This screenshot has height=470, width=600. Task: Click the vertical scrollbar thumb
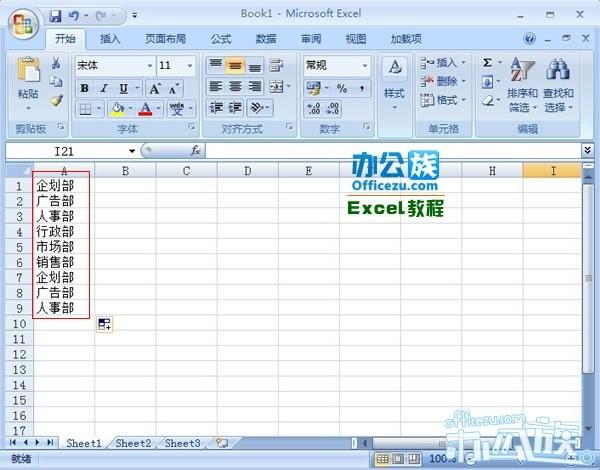tap(588, 278)
